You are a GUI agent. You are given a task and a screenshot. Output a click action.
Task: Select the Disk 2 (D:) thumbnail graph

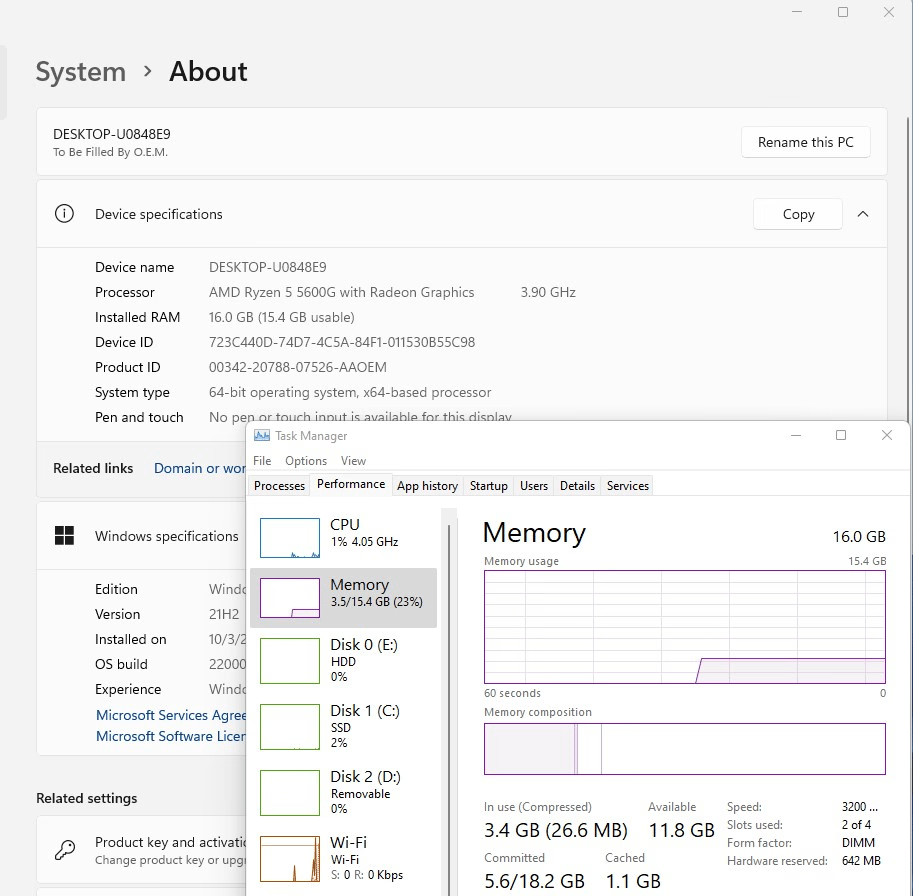289,793
